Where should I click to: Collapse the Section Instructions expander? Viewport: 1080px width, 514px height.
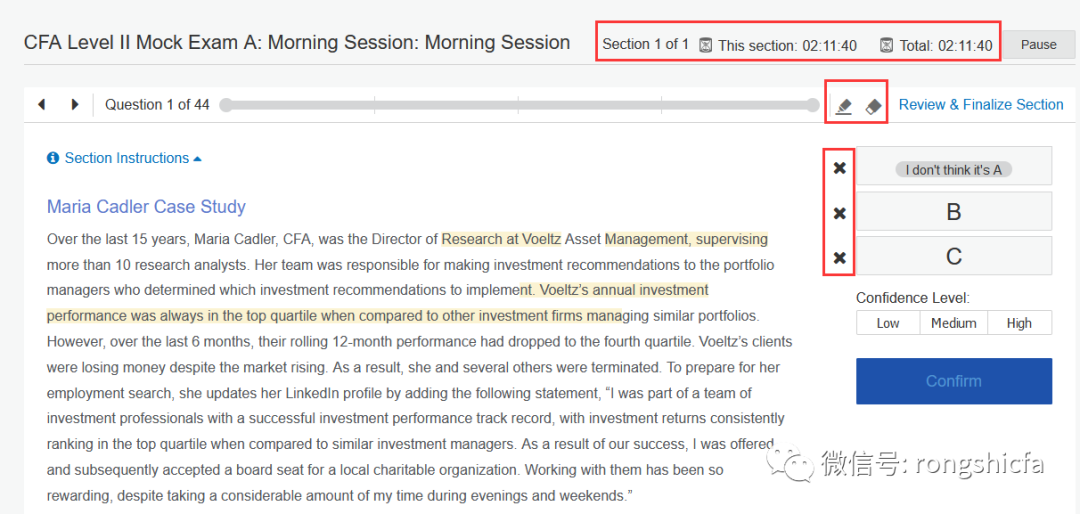[x=126, y=158]
